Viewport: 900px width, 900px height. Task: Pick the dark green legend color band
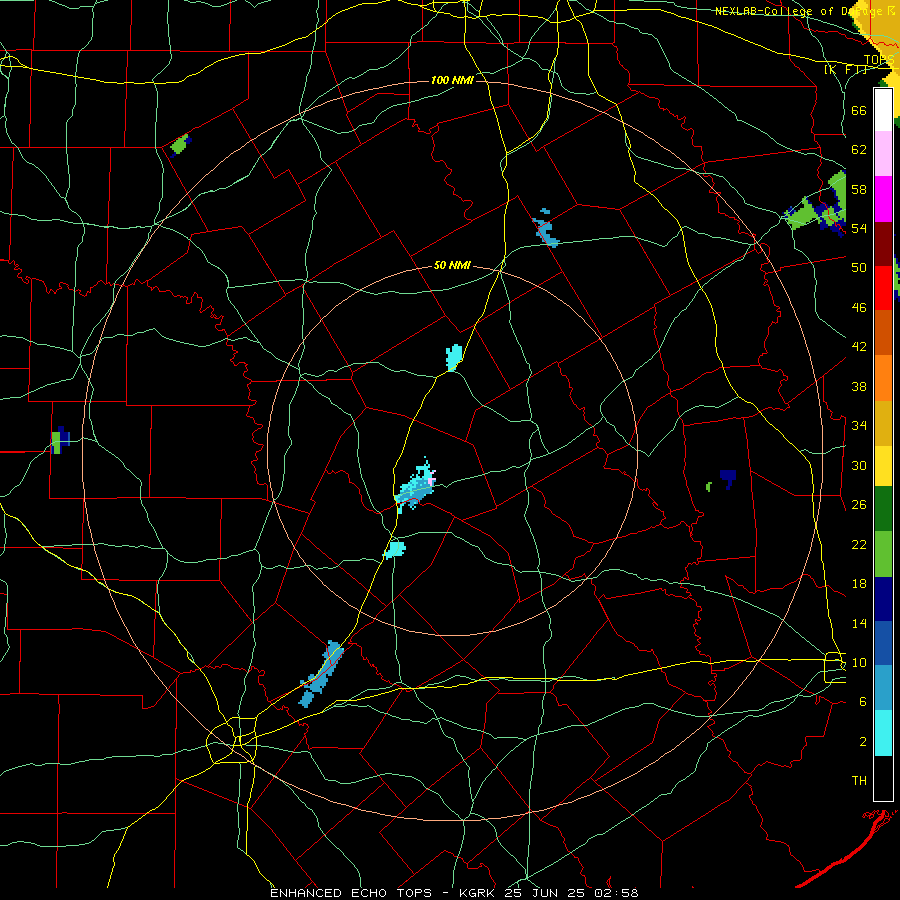[883, 509]
